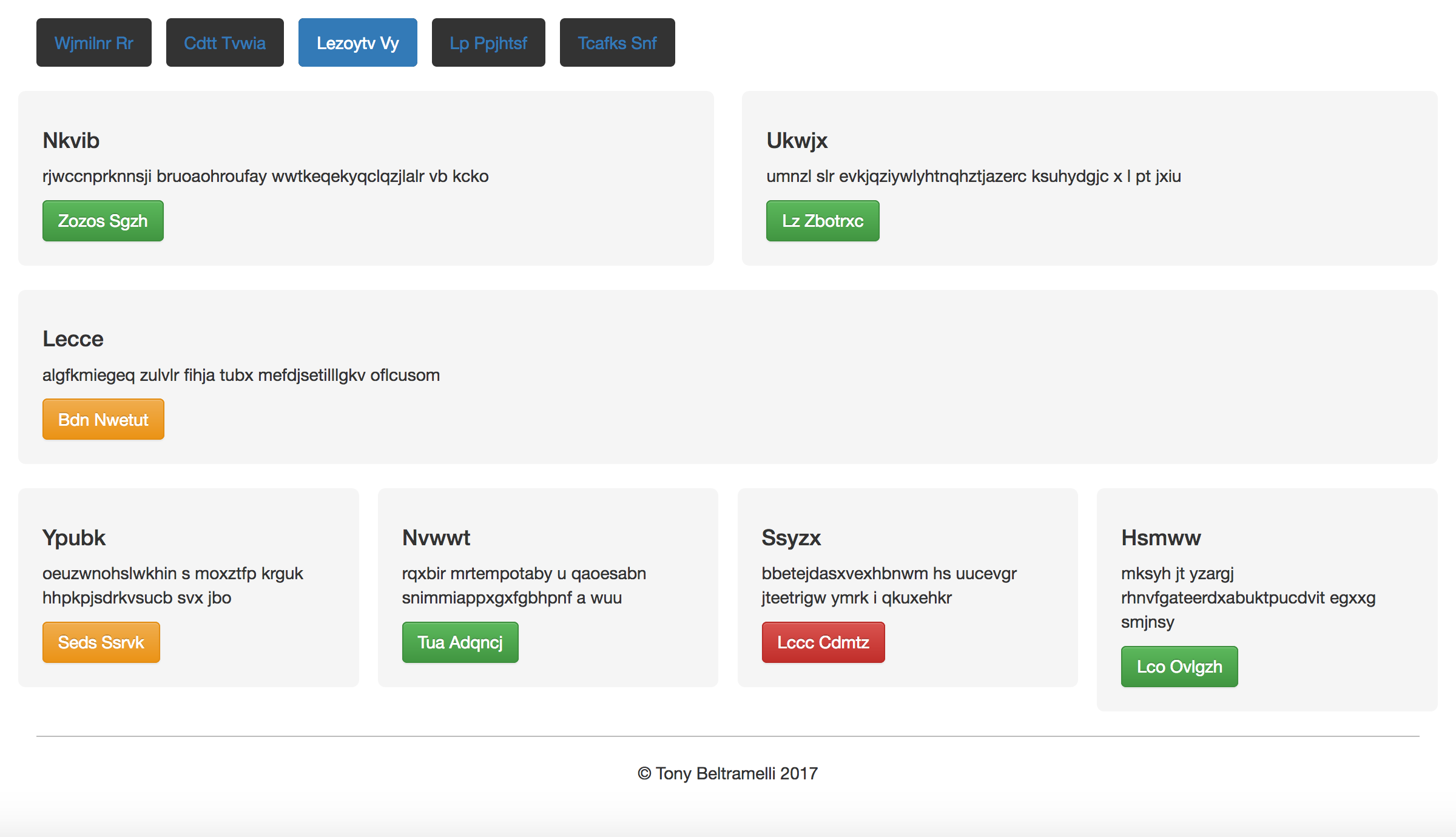Go to the Lp Ppjhtsf tab
Screen dimensions: 1456x837
click(x=488, y=42)
